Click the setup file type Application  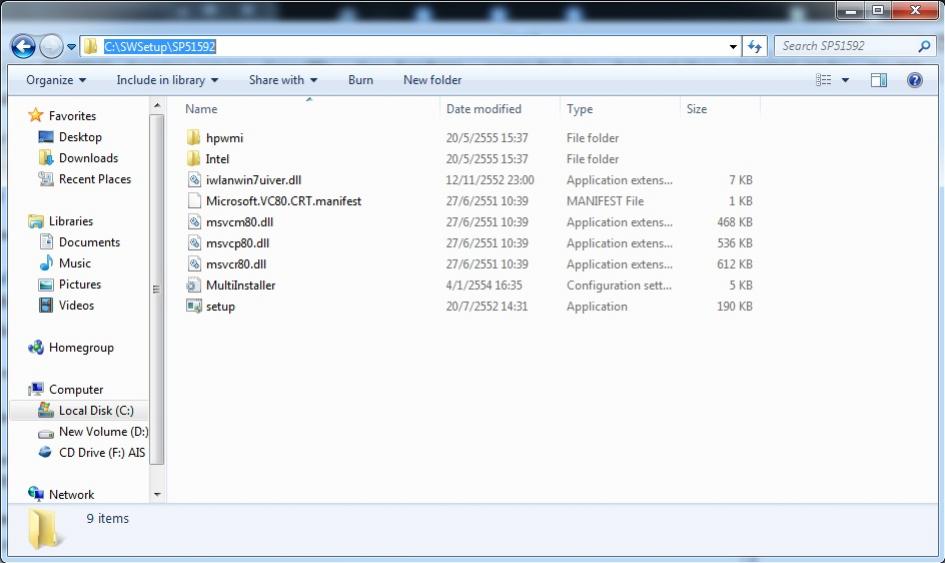(597, 307)
